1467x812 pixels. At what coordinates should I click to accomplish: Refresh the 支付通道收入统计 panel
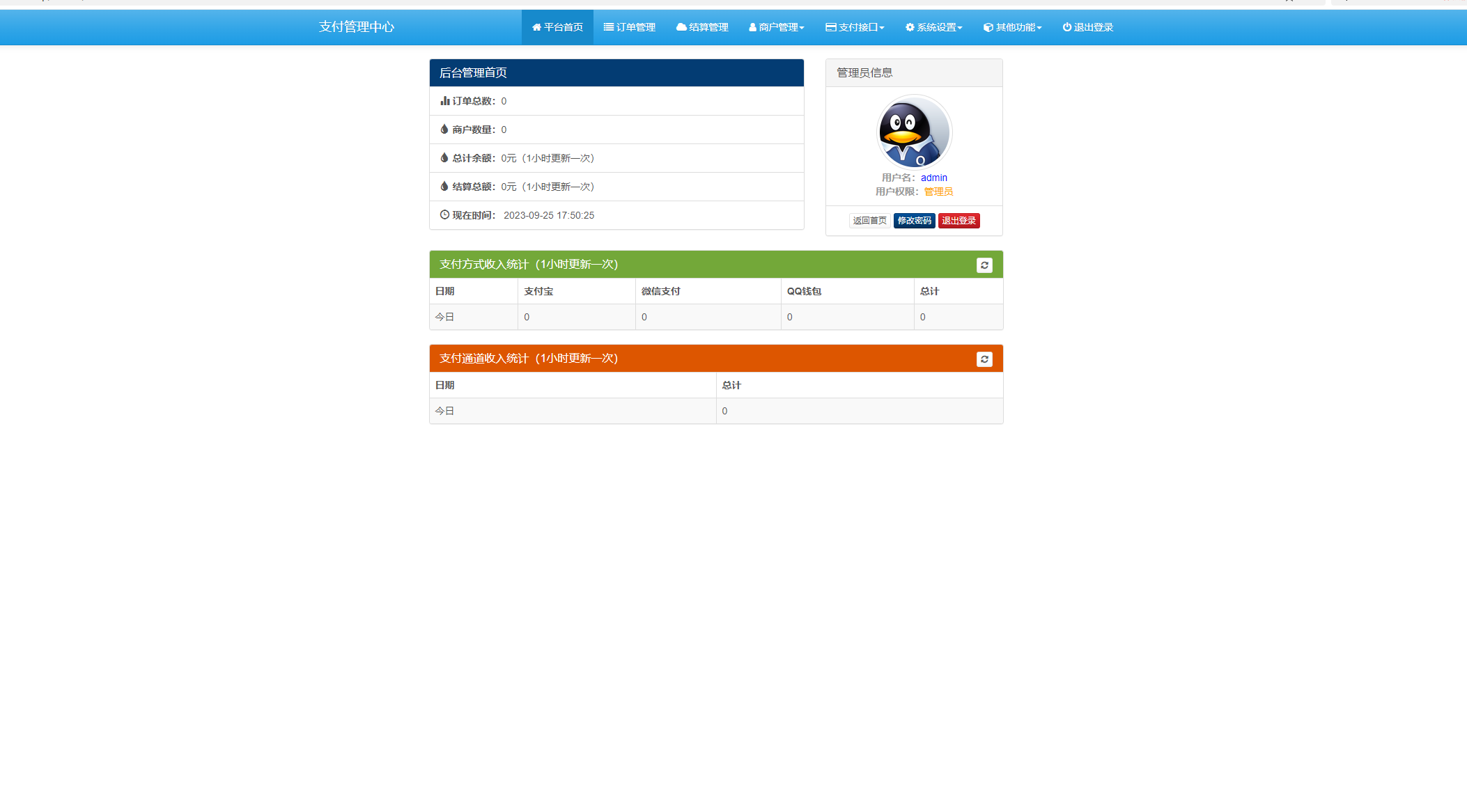coord(984,359)
